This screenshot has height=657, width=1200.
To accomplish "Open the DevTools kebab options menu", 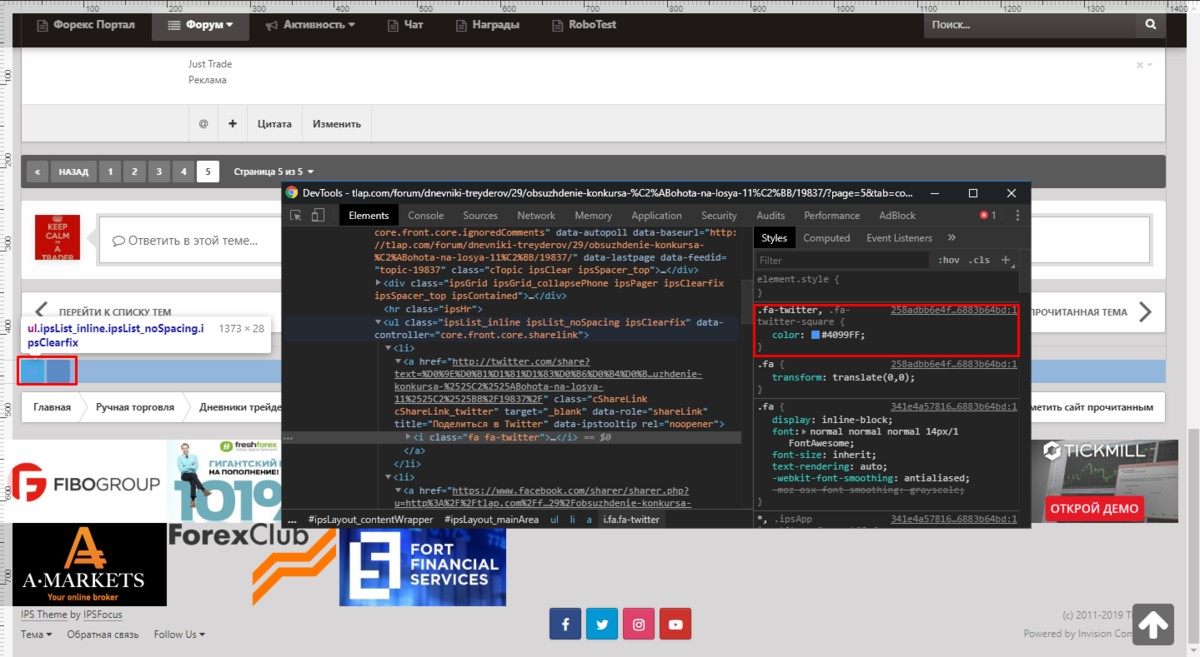I will (1016, 215).
